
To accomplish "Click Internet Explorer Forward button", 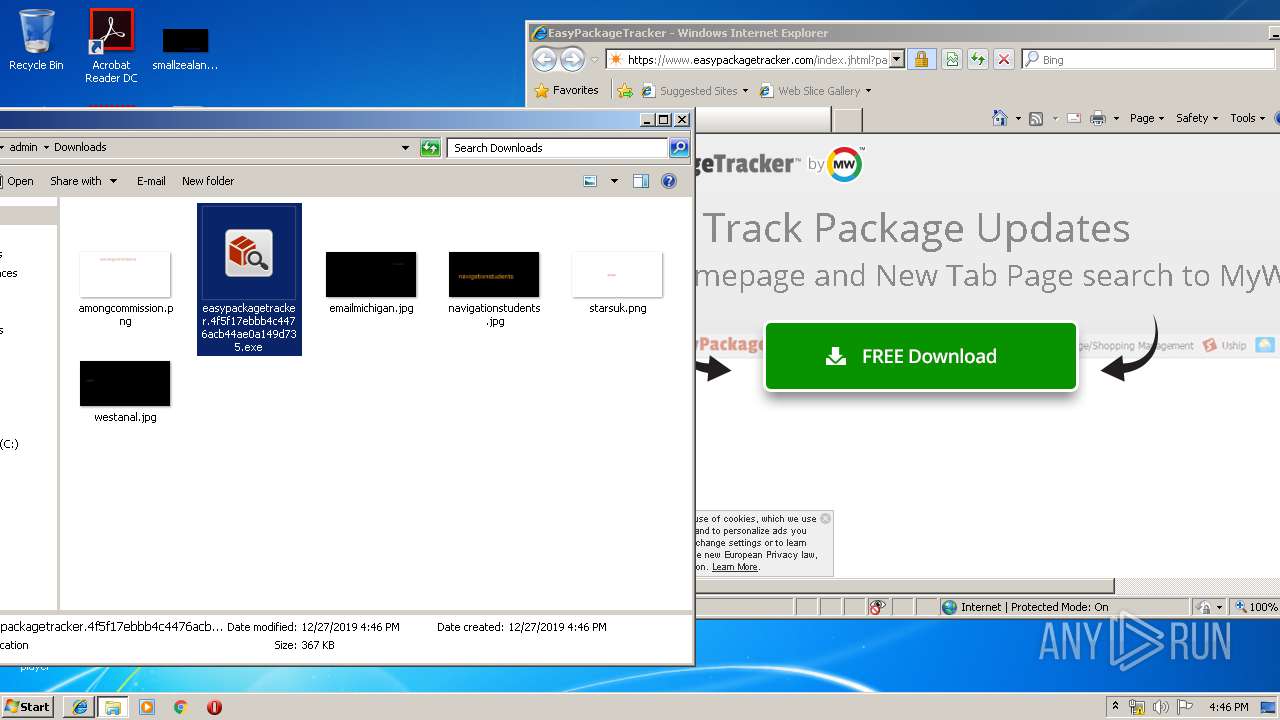I will tap(572, 60).
